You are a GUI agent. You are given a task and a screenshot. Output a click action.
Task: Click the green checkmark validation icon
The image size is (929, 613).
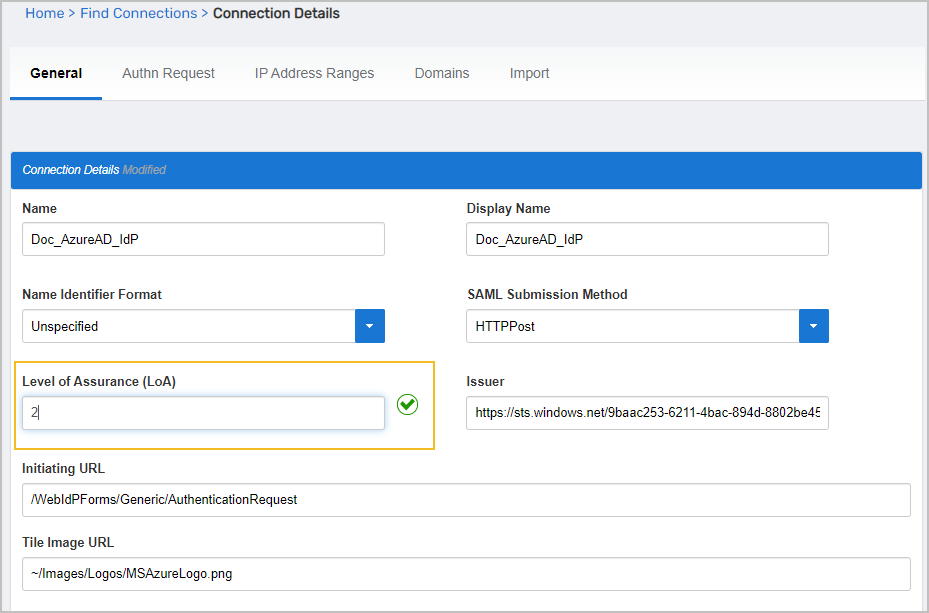pyautogui.click(x=407, y=405)
